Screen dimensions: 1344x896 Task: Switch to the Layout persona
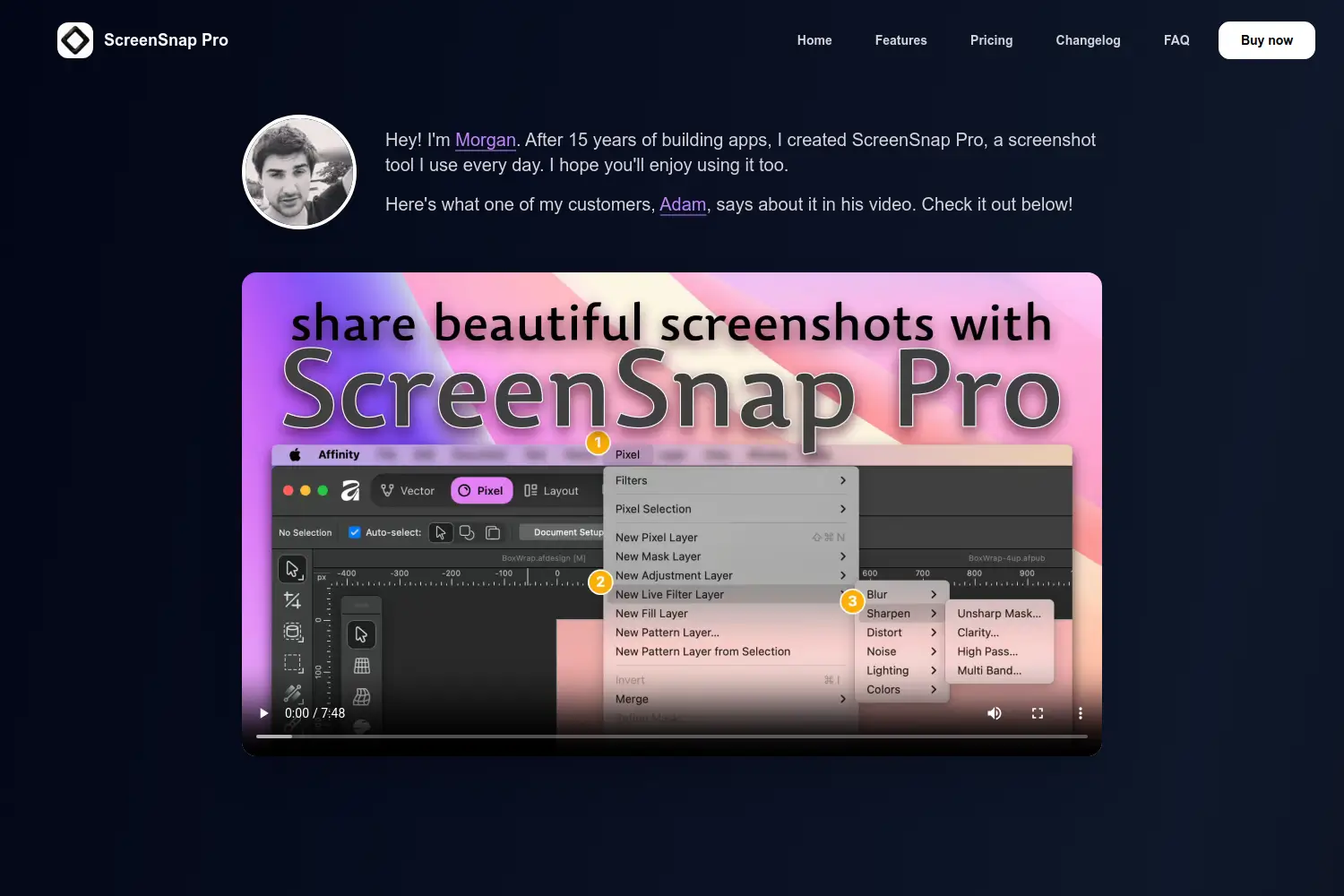(551, 490)
